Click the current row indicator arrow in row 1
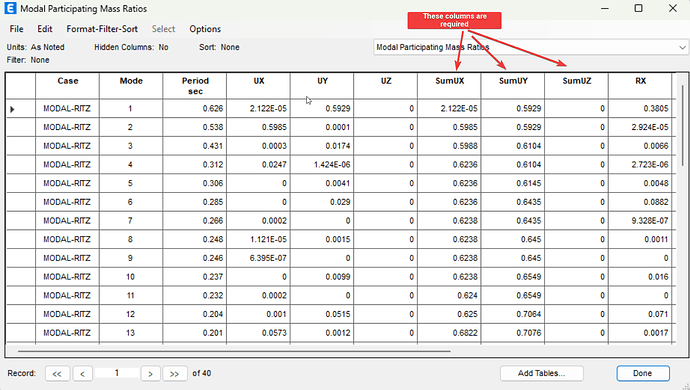 click(12, 109)
